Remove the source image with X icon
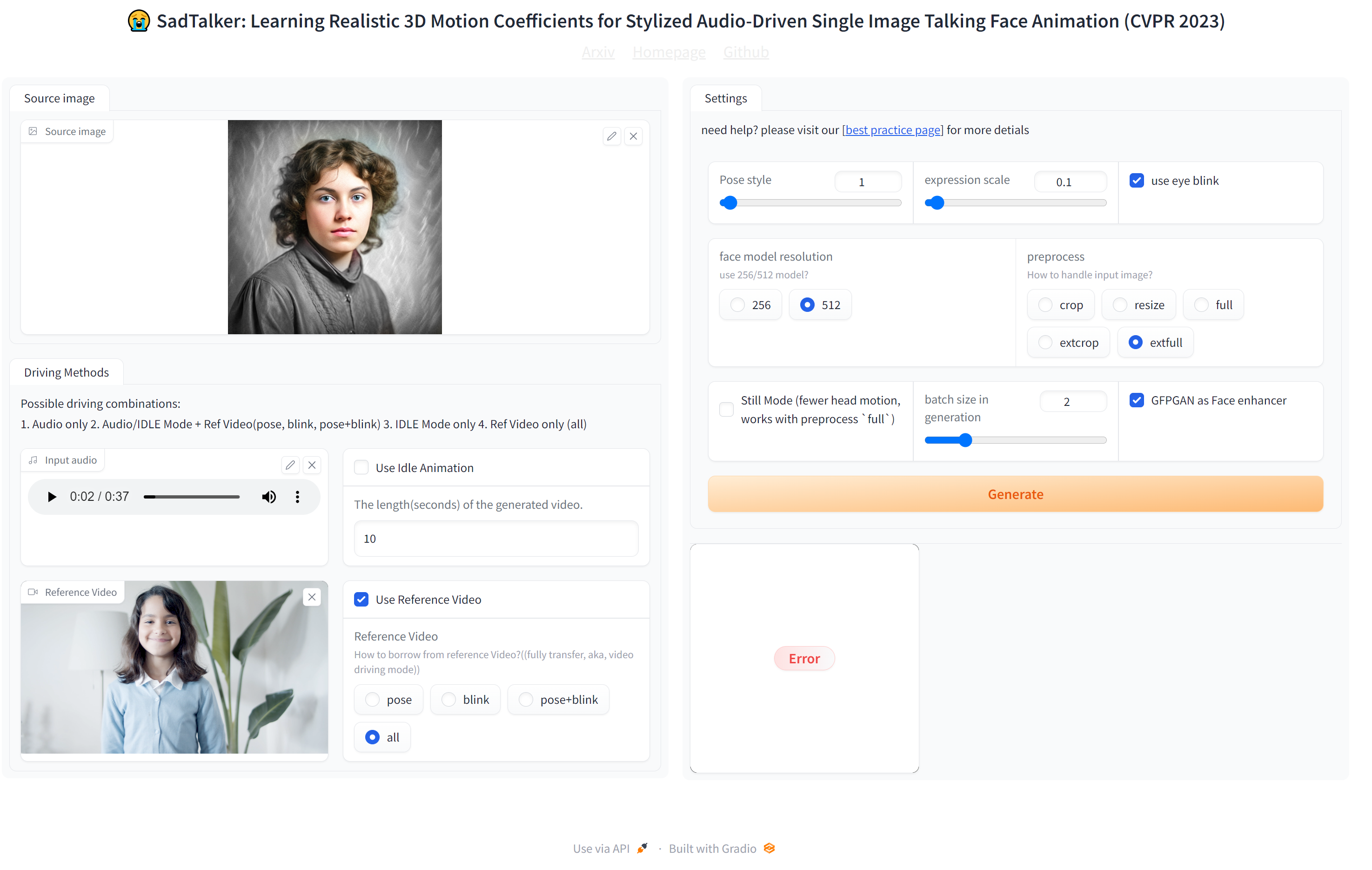This screenshot has width=1372, height=870. 633,136
